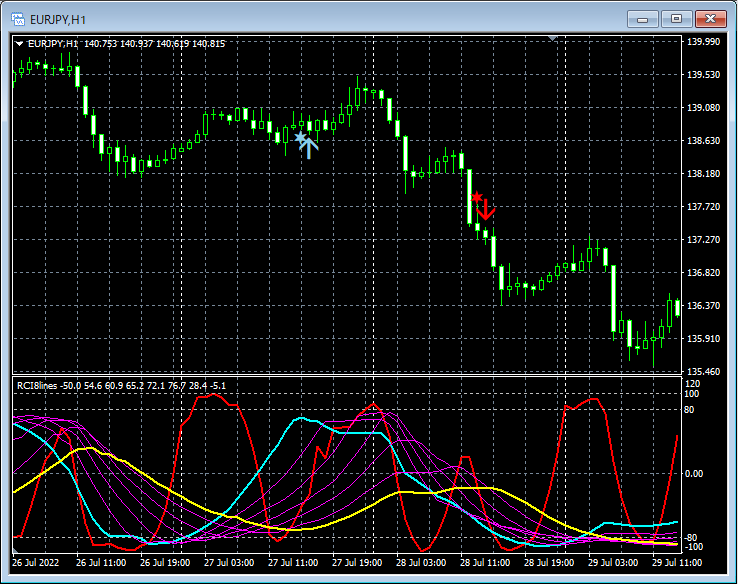The height and width of the screenshot is (584, 739).
Task: Click the blue star buy signal marker
Action: coord(299,137)
